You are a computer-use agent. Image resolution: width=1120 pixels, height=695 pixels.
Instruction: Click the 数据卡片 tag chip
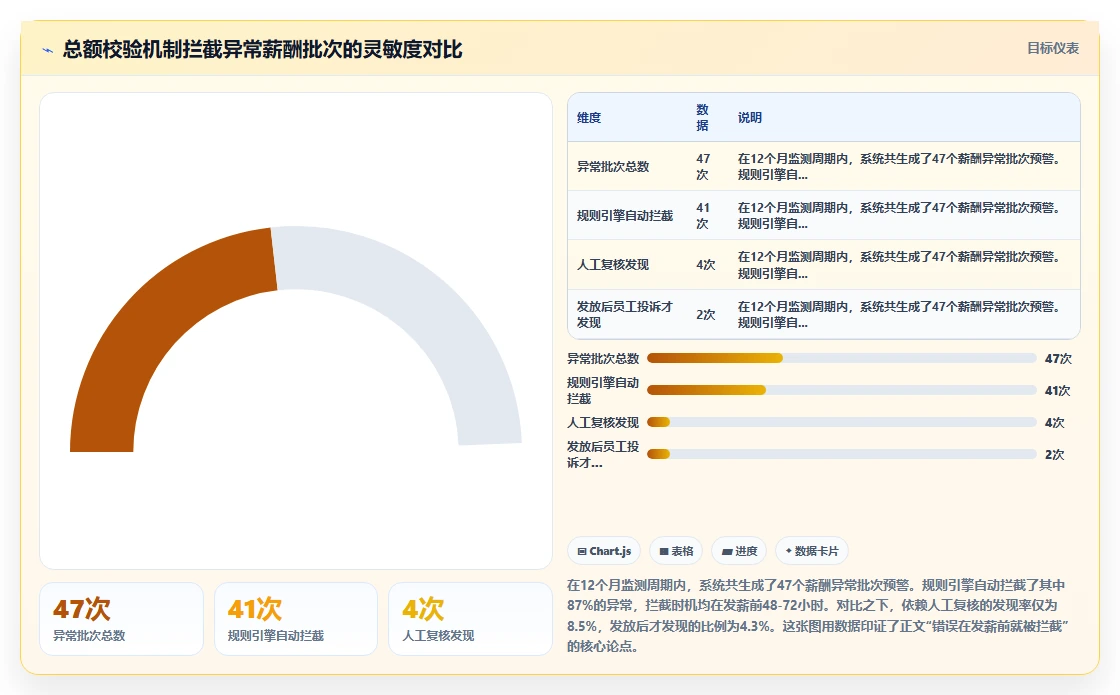click(x=811, y=551)
